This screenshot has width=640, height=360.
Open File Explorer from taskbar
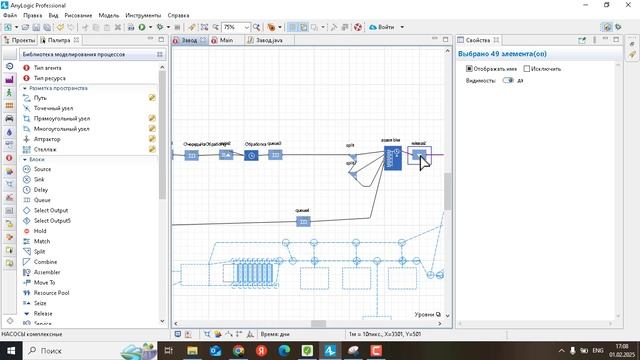[192, 351]
